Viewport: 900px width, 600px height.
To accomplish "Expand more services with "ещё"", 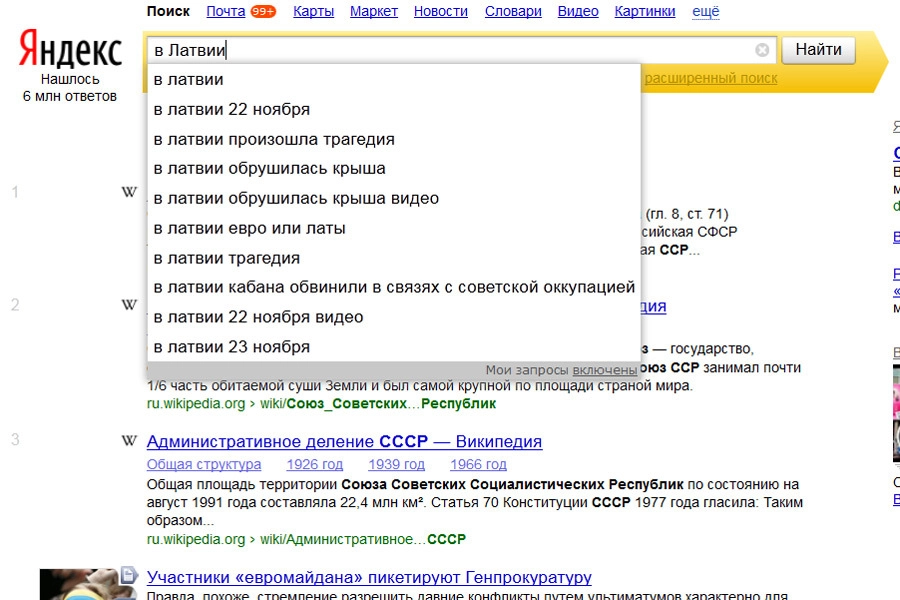I will click(x=706, y=12).
